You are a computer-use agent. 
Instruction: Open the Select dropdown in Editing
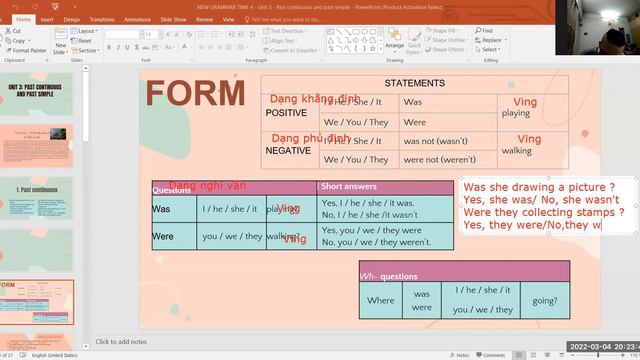tap(488, 49)
